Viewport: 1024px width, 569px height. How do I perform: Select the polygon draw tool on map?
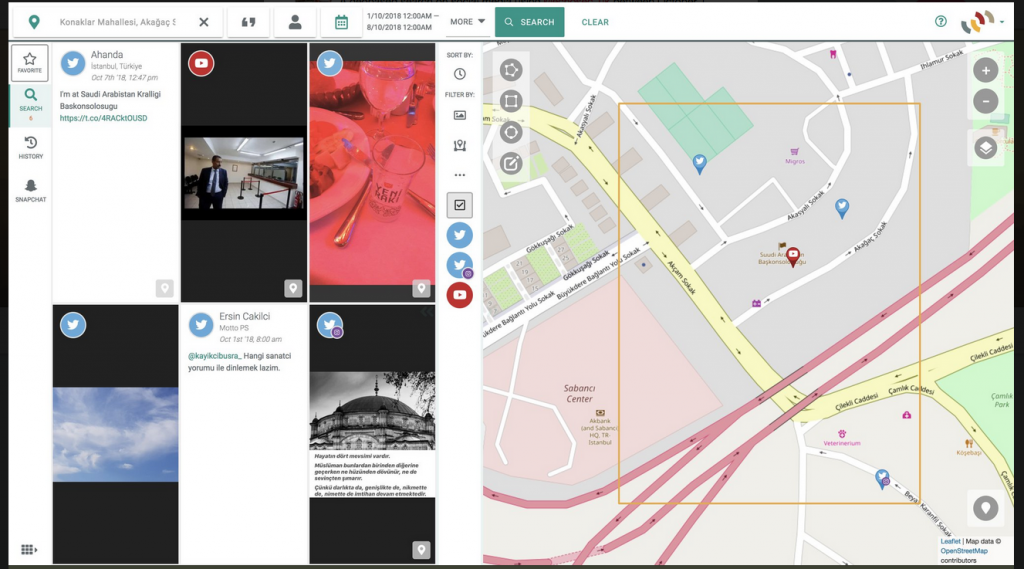tap(511, 70)
